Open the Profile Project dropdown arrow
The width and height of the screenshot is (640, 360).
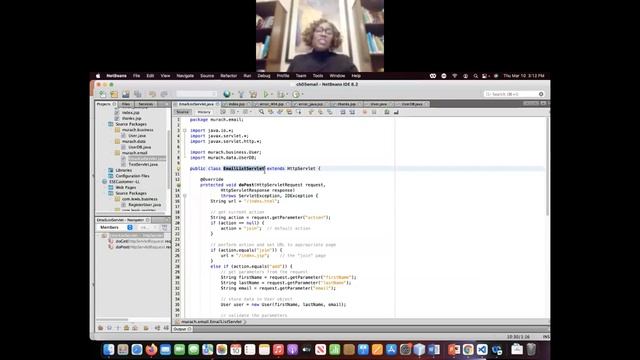302,95
